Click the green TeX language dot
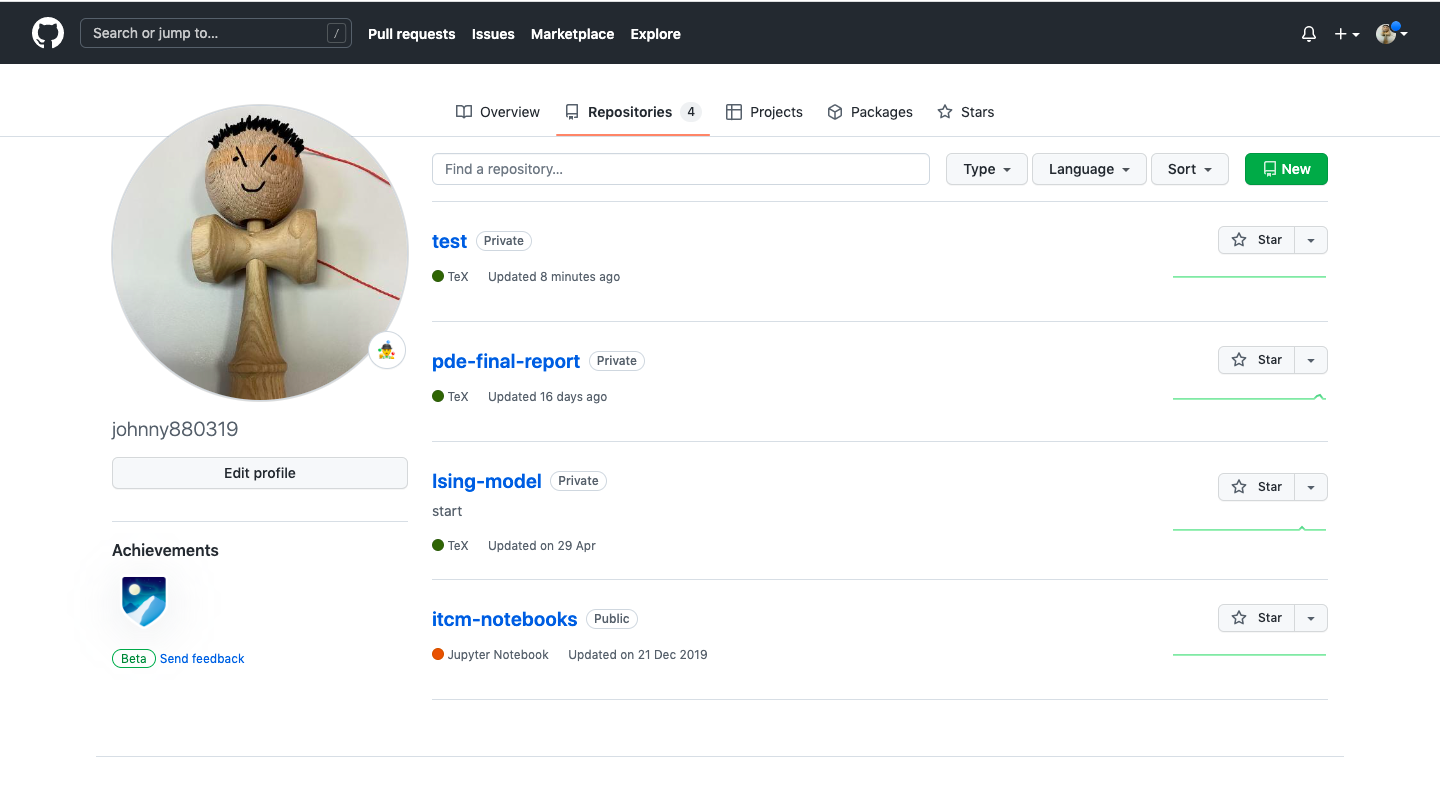The width and height of the screenshot is (1440, 791). point(438,277)
